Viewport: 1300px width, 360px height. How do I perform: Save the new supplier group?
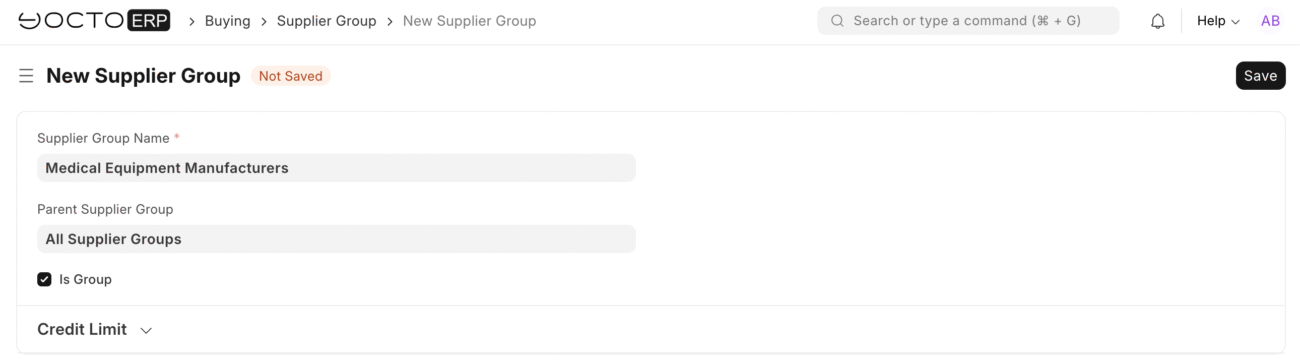click(1260, 76)
